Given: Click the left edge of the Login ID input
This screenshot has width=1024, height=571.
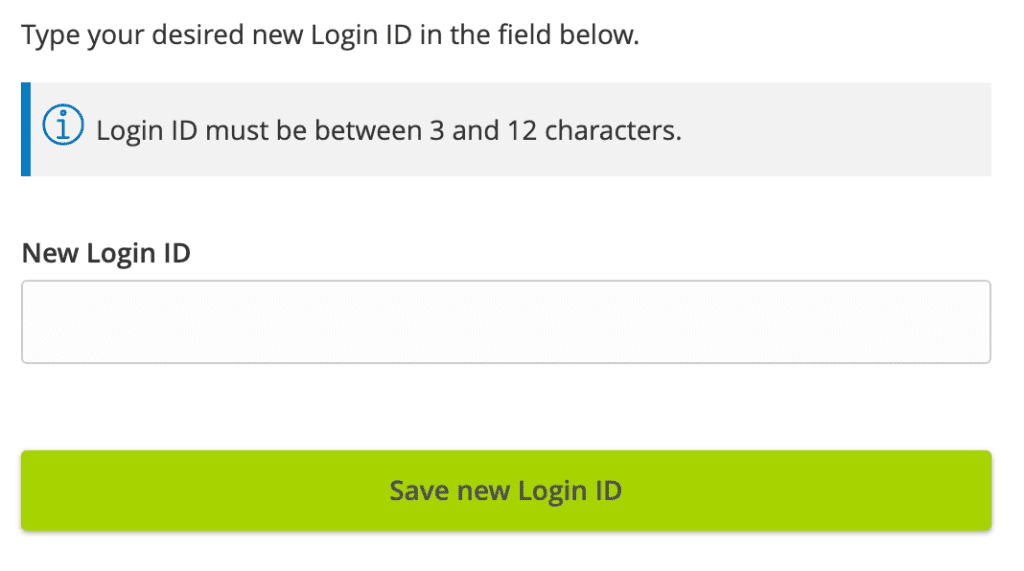Looking at the screenshot, I should [x=36, y=322].
